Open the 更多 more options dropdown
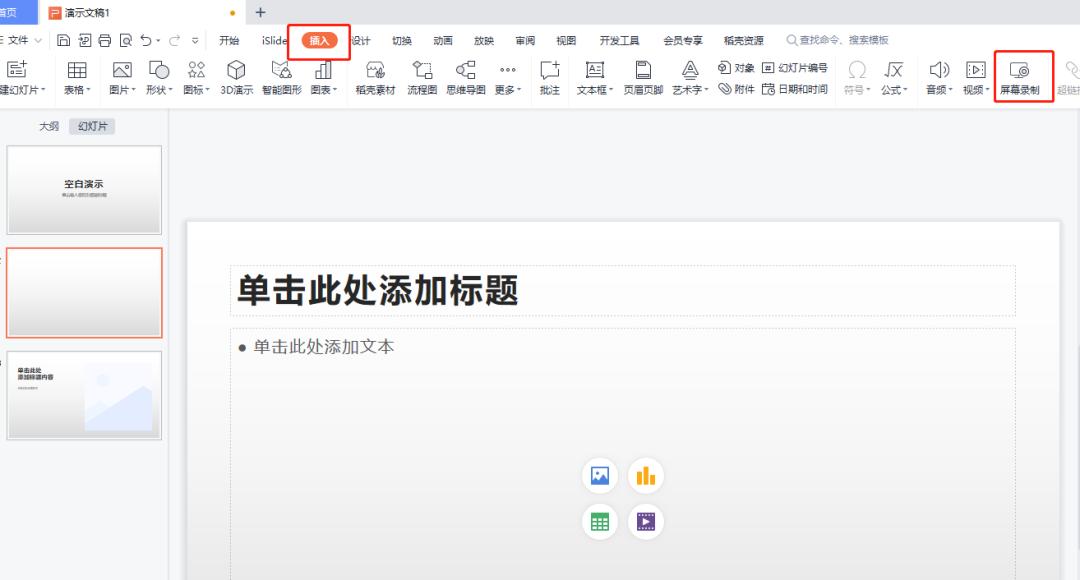This screenshot has width=1080, height=580. [507, 77]
